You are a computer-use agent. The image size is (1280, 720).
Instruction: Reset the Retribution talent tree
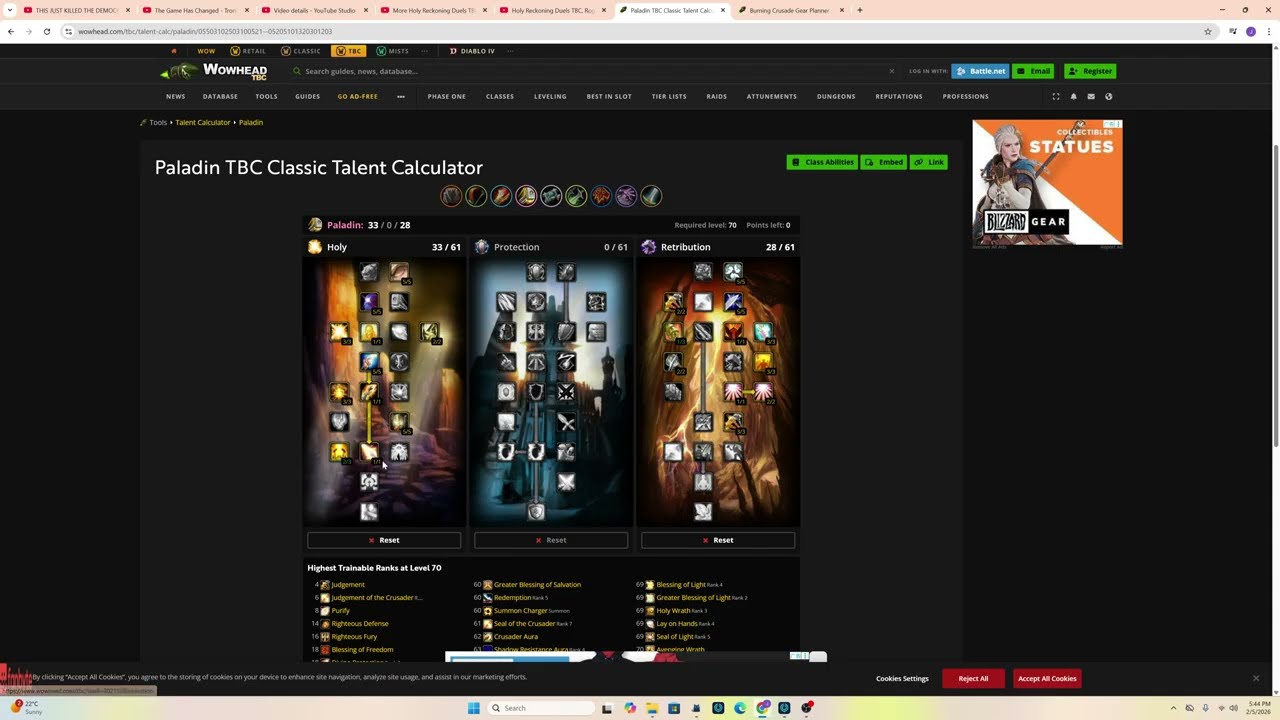coord(718,540)
